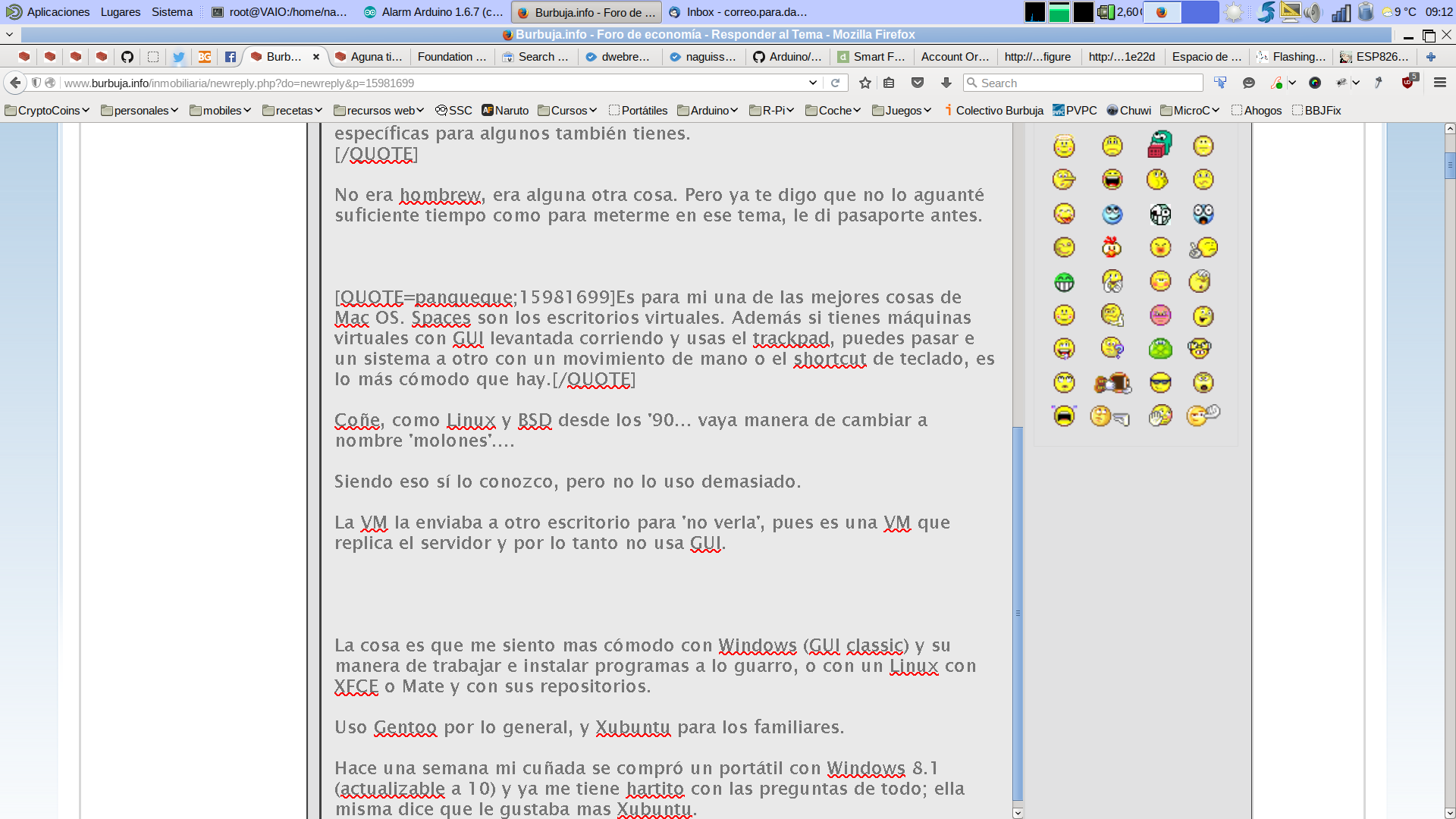Insert the crying open-mouth smiley in the bottom smiley row
Screen dimensions: 1456x819
[x=1064, y=416]
